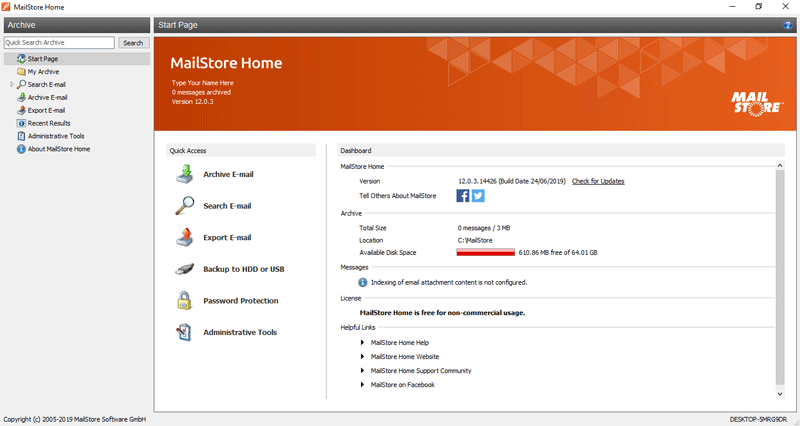Click arrow next to MailStore Home Website

[362, 357]
